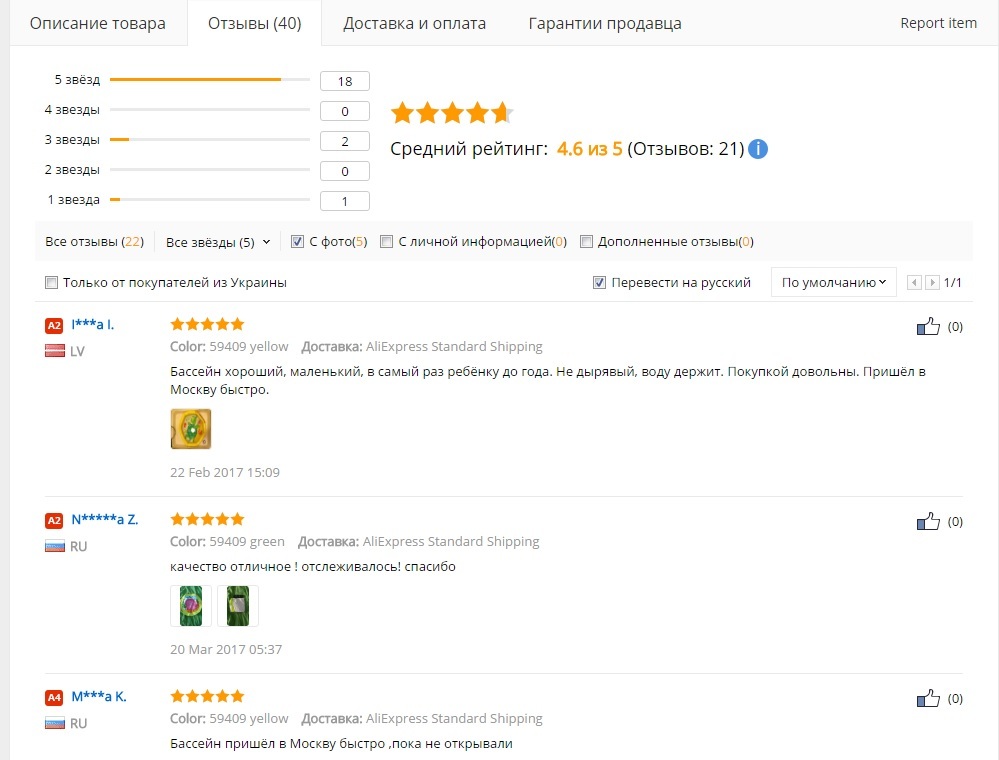Enable 'С личной информацией' checkbox
This screenshot has height=760, width=999.
(386, 241)
